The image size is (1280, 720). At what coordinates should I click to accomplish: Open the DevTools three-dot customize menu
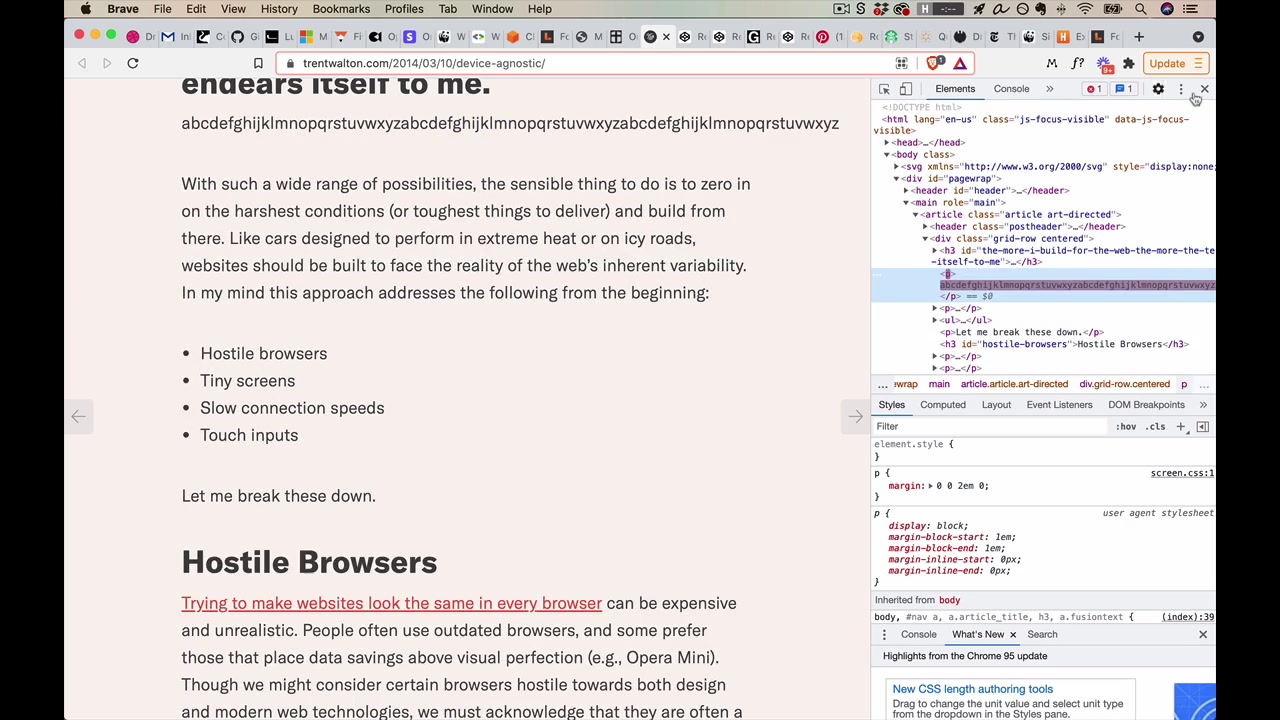pyautogui.click(x=1180, y=89)
